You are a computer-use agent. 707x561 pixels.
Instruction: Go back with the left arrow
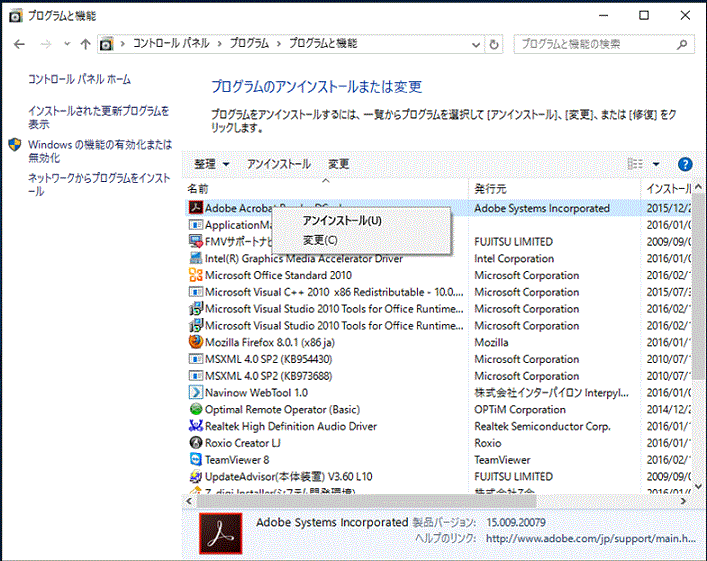[19, 44]
